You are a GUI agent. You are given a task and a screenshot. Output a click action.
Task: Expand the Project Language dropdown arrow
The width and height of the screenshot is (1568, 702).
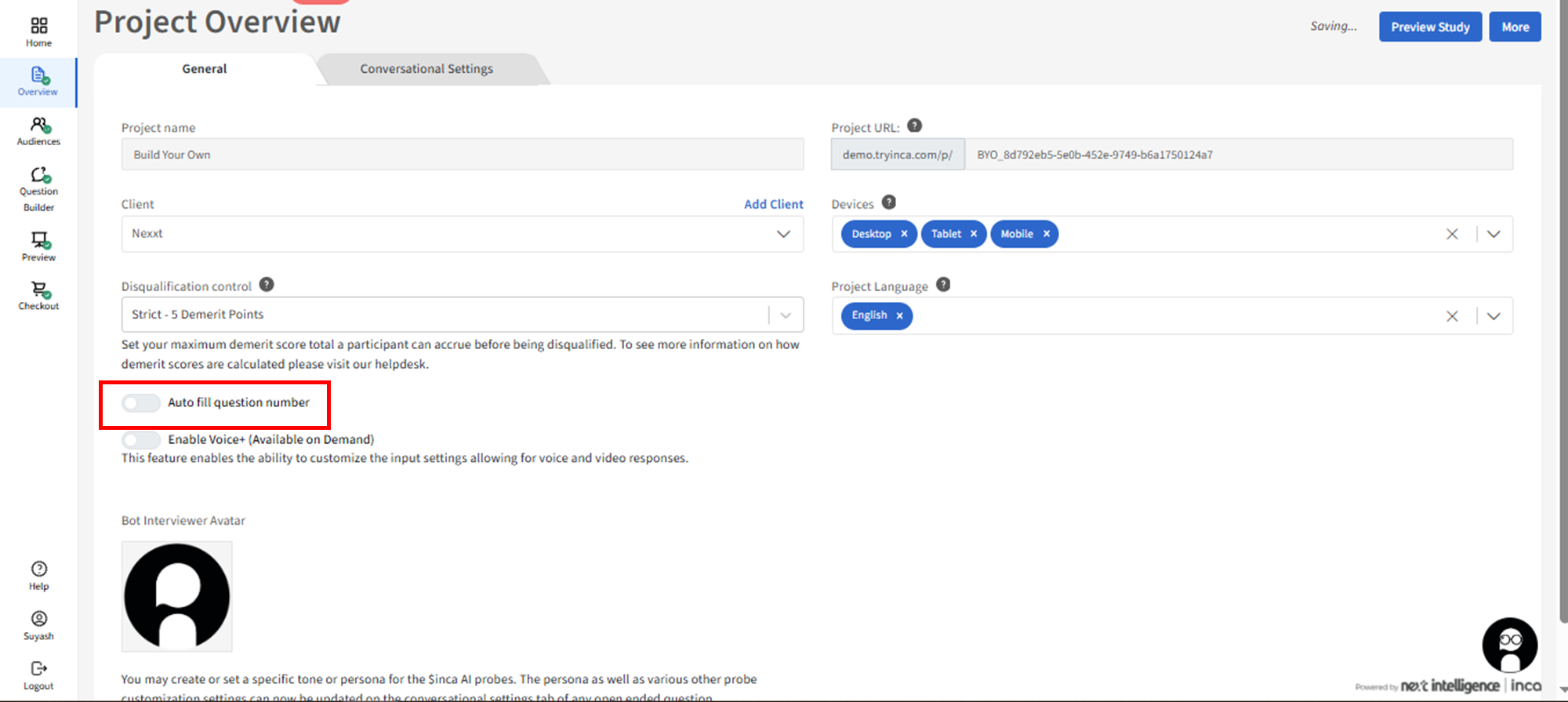point(1494,316)
